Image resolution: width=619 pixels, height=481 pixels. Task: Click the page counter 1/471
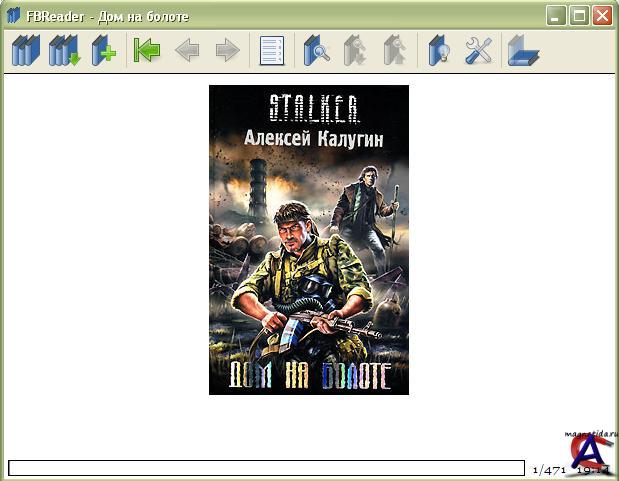coord(549,470)
